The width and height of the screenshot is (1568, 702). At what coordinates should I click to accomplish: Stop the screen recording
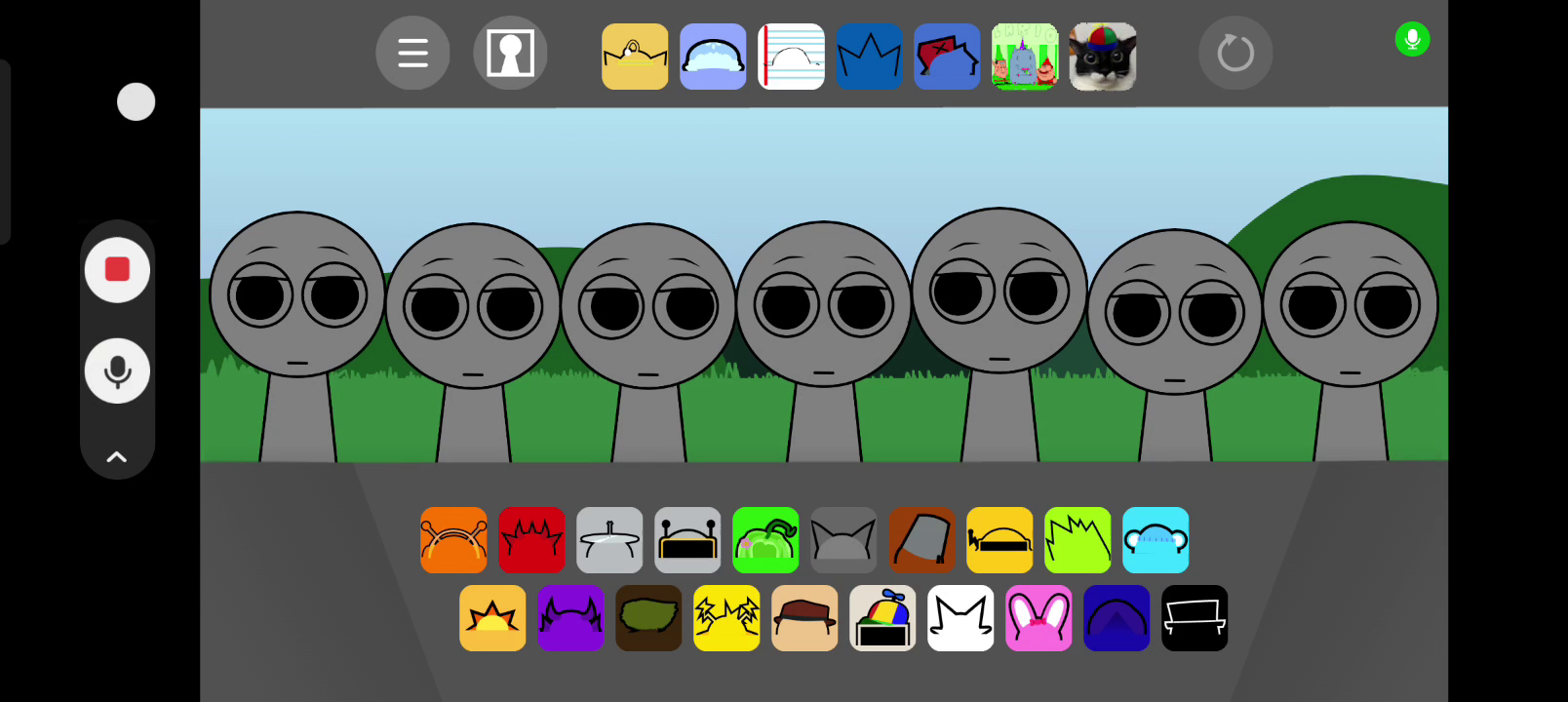pyautogui.click(x=117, y=270)
